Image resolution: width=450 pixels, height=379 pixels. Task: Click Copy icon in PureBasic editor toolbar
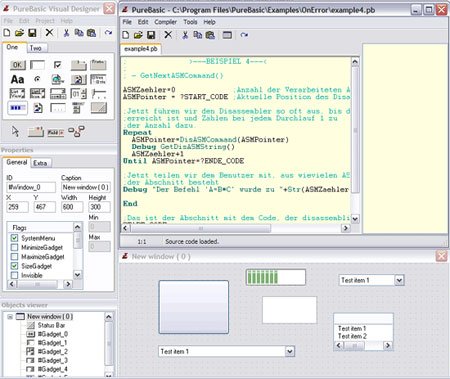click(x=197, y=35)
